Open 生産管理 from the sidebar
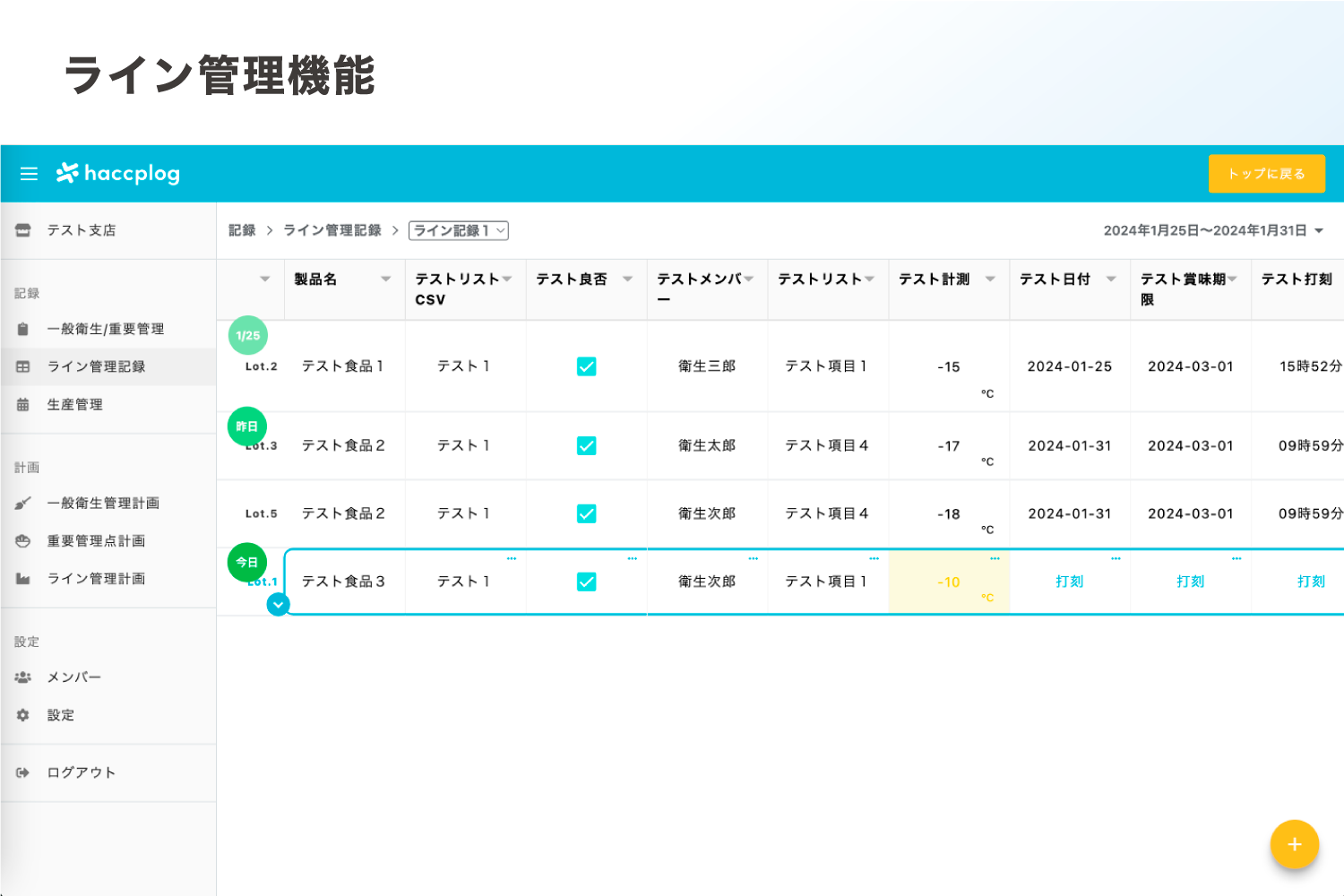 [x=108, y=404]
